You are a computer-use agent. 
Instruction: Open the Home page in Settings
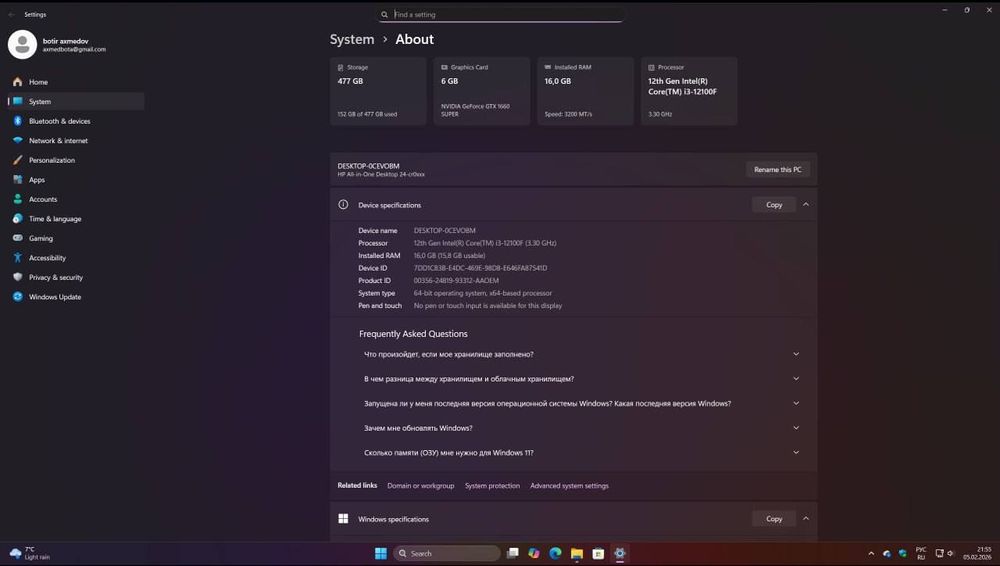[76, 82]
